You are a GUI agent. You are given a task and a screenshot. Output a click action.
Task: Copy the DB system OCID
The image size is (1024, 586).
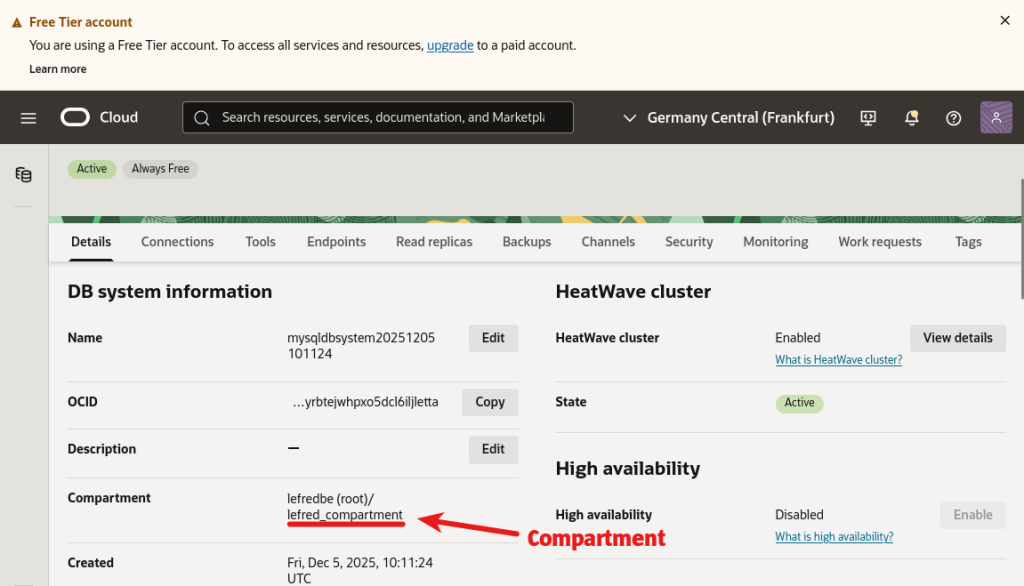pos(490,402)
